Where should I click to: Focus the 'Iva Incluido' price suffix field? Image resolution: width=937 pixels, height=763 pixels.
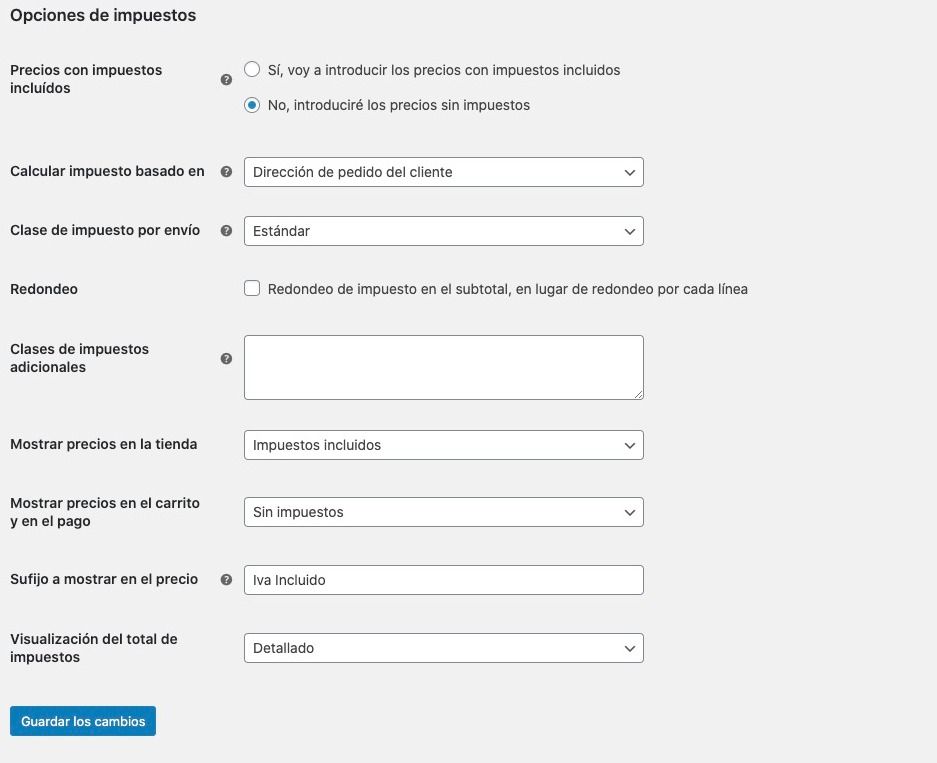coord(443,580)
